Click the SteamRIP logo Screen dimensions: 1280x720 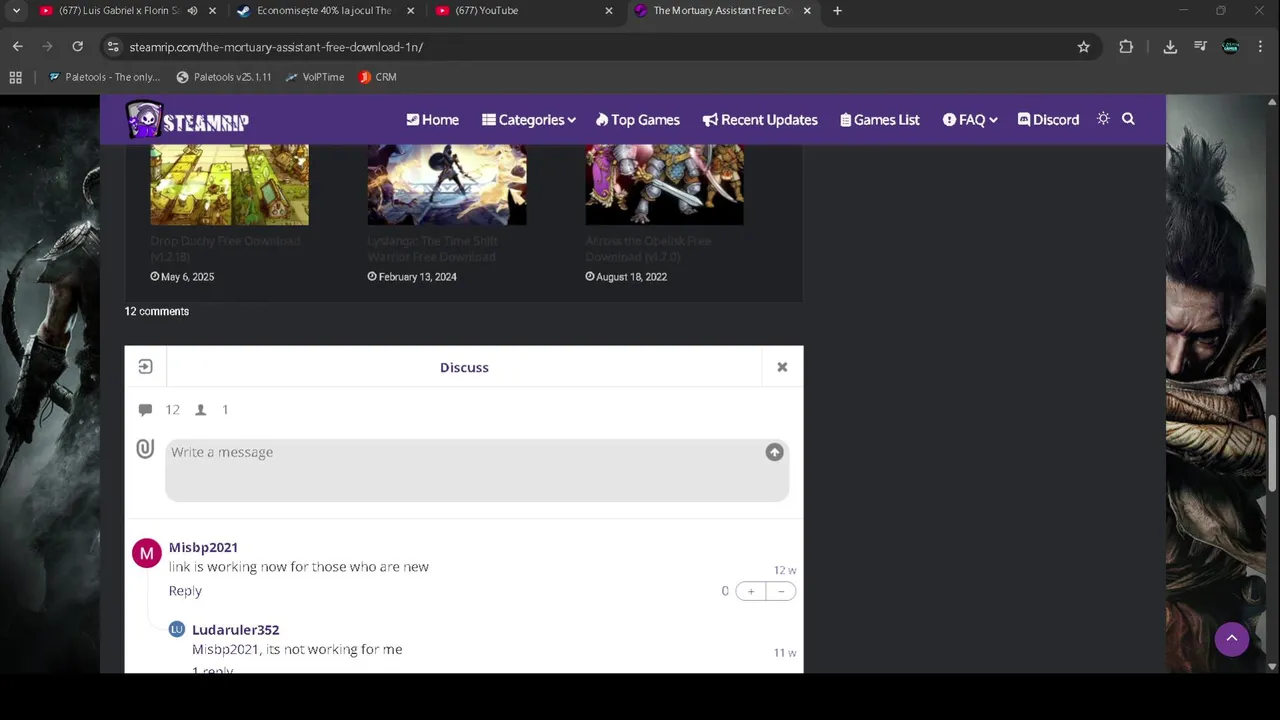[187, 120]
